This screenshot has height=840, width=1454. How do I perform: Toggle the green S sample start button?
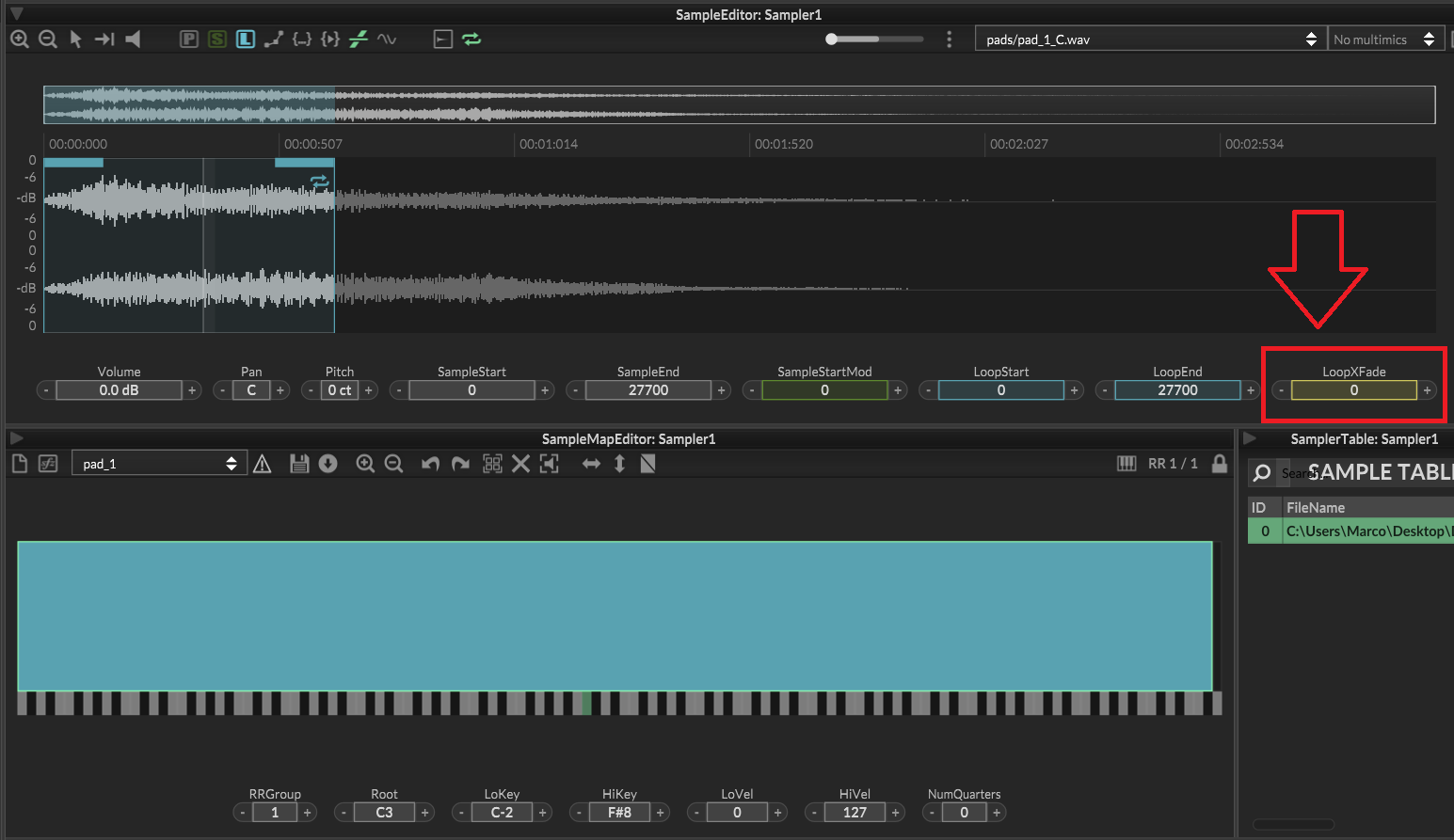point(217,39)
